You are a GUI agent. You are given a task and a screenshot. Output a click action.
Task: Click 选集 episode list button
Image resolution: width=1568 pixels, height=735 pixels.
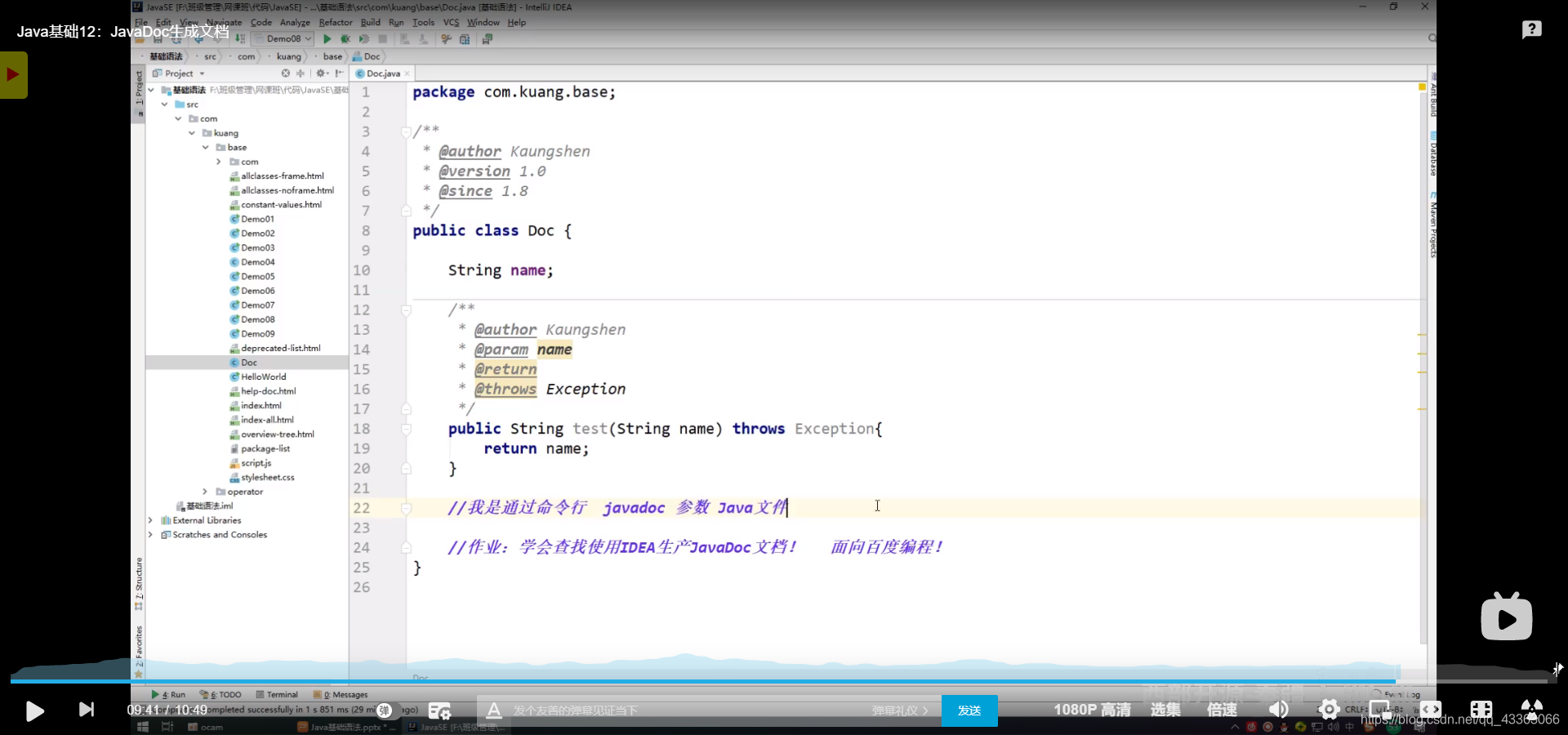[1165, 710]
